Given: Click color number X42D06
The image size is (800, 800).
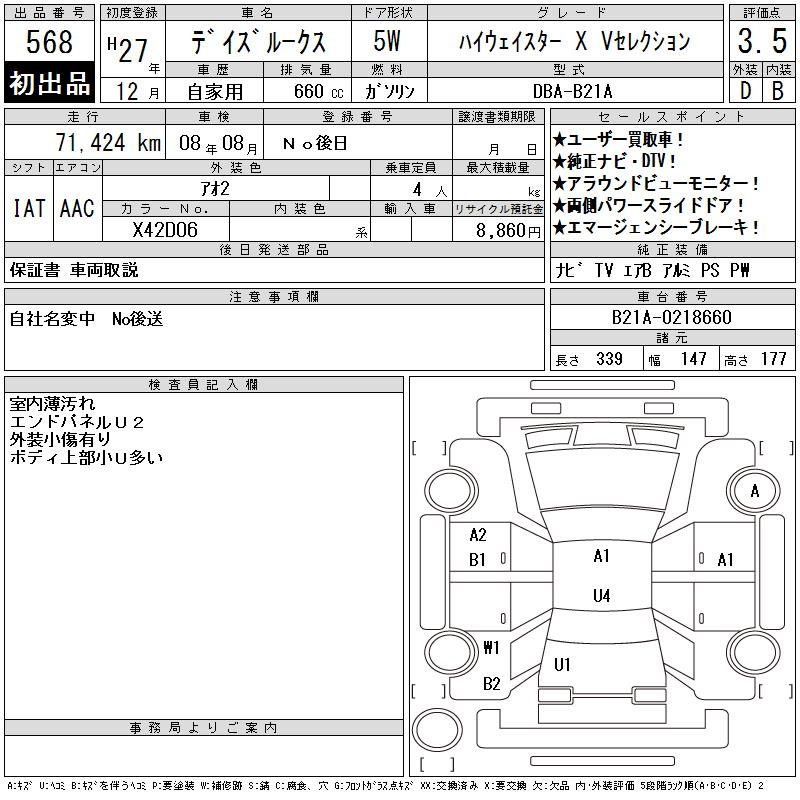Looking at the screenshot, I should click(165, 230).
